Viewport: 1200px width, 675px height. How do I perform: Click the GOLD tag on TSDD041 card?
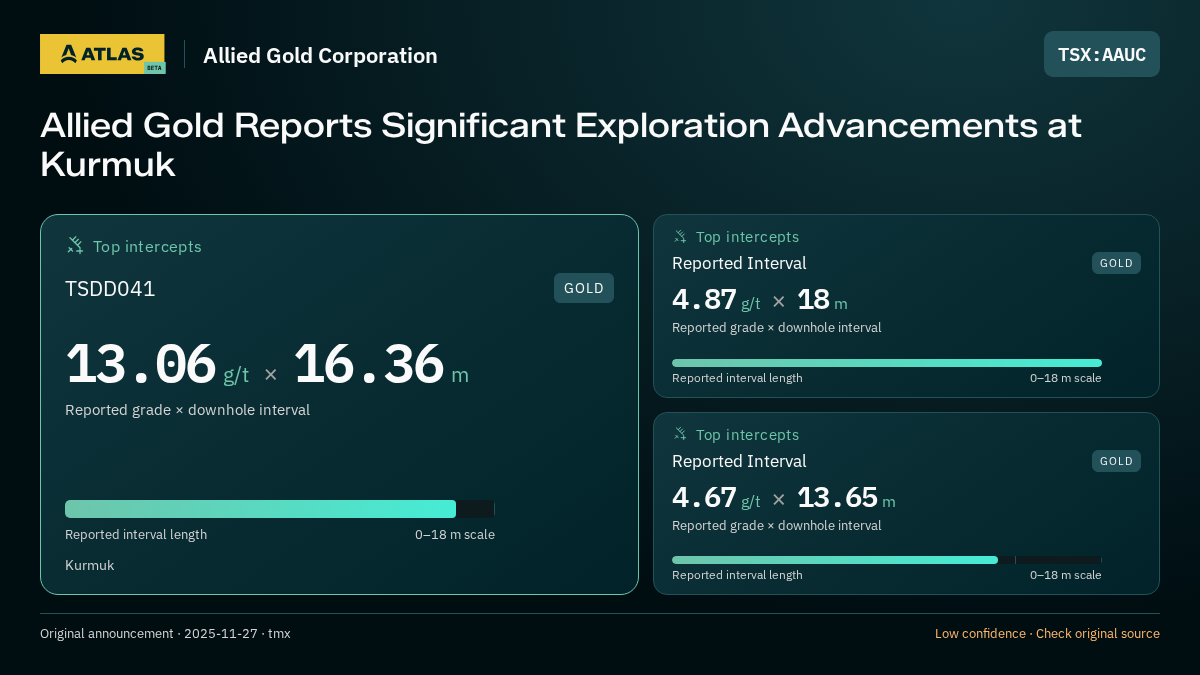[584, 288]
